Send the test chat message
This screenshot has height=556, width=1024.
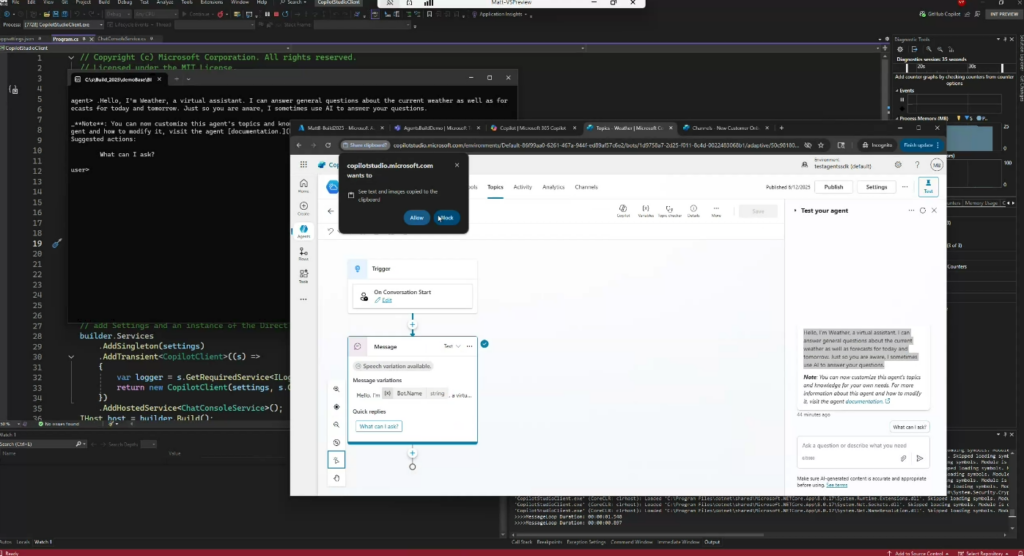pyautogui.click(x=920, y=459)
